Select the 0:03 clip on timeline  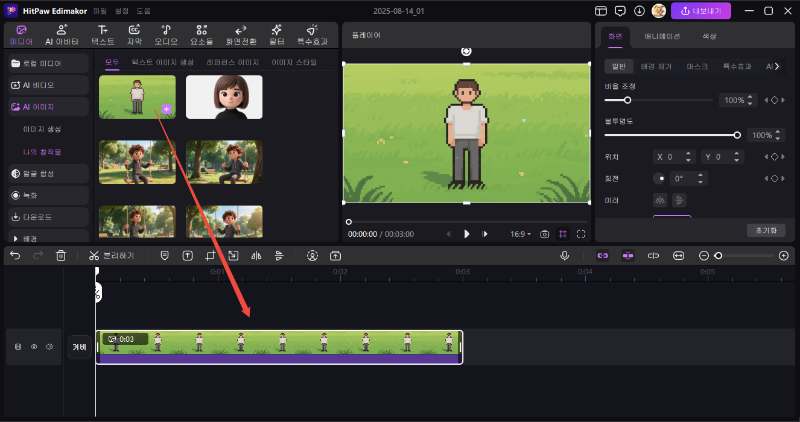pyautogui.click(x=280, y=347)
